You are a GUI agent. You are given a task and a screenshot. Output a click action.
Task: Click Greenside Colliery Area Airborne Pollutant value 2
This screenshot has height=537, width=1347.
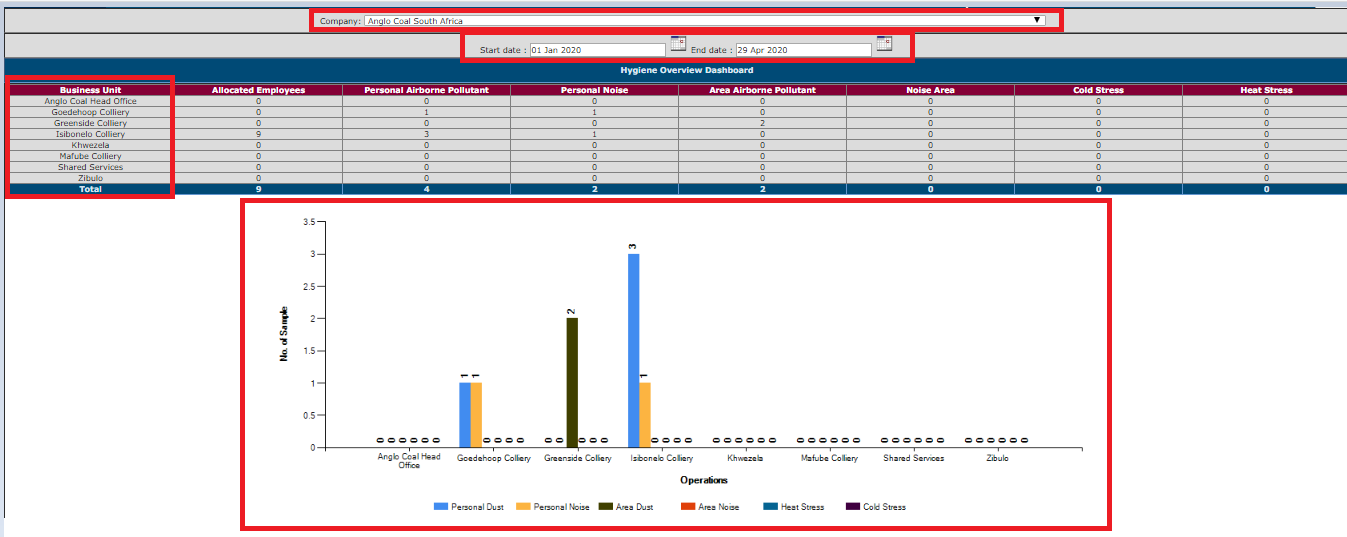click(762, 123)
